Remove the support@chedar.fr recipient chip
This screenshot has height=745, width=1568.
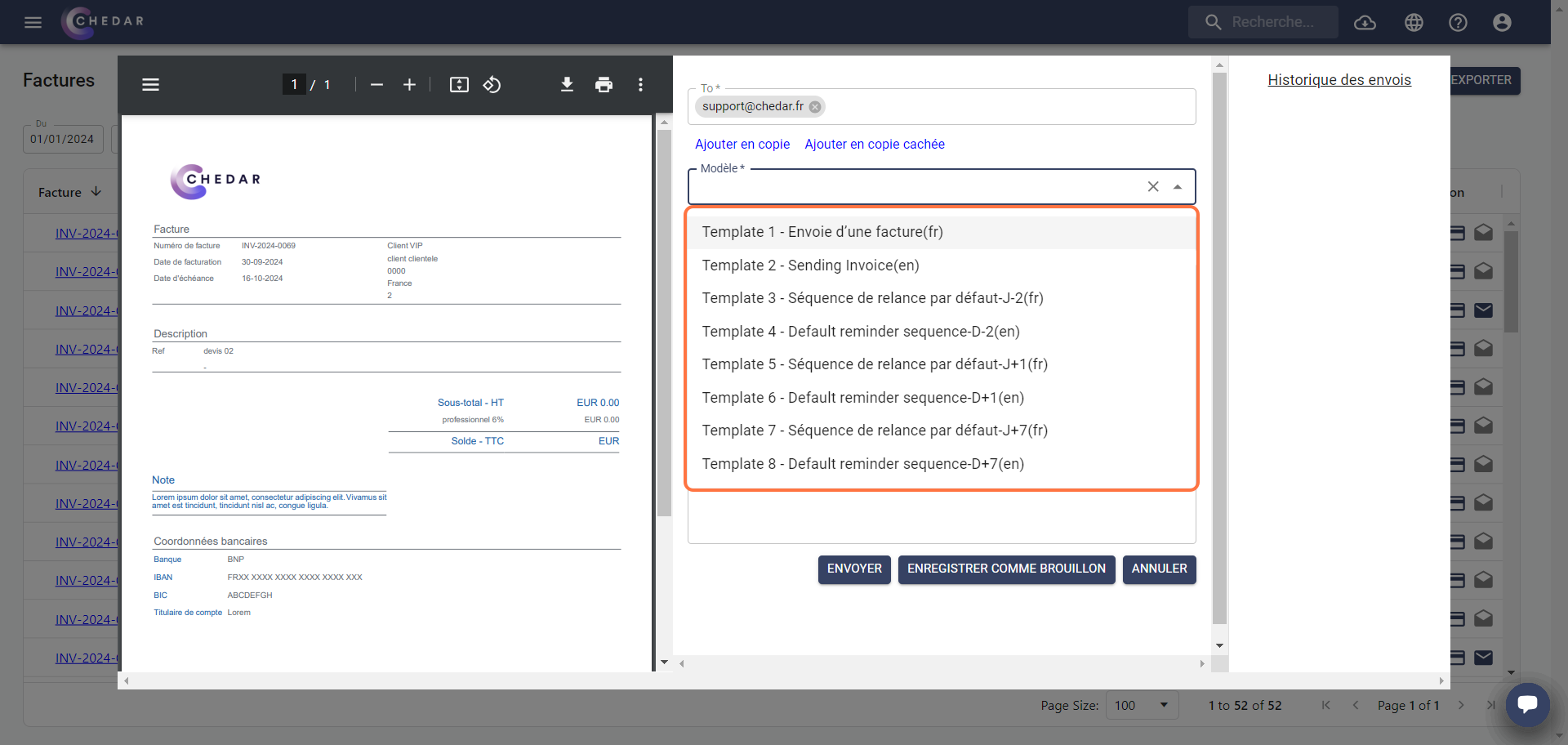pyautogui.click(x=815, y=107)
